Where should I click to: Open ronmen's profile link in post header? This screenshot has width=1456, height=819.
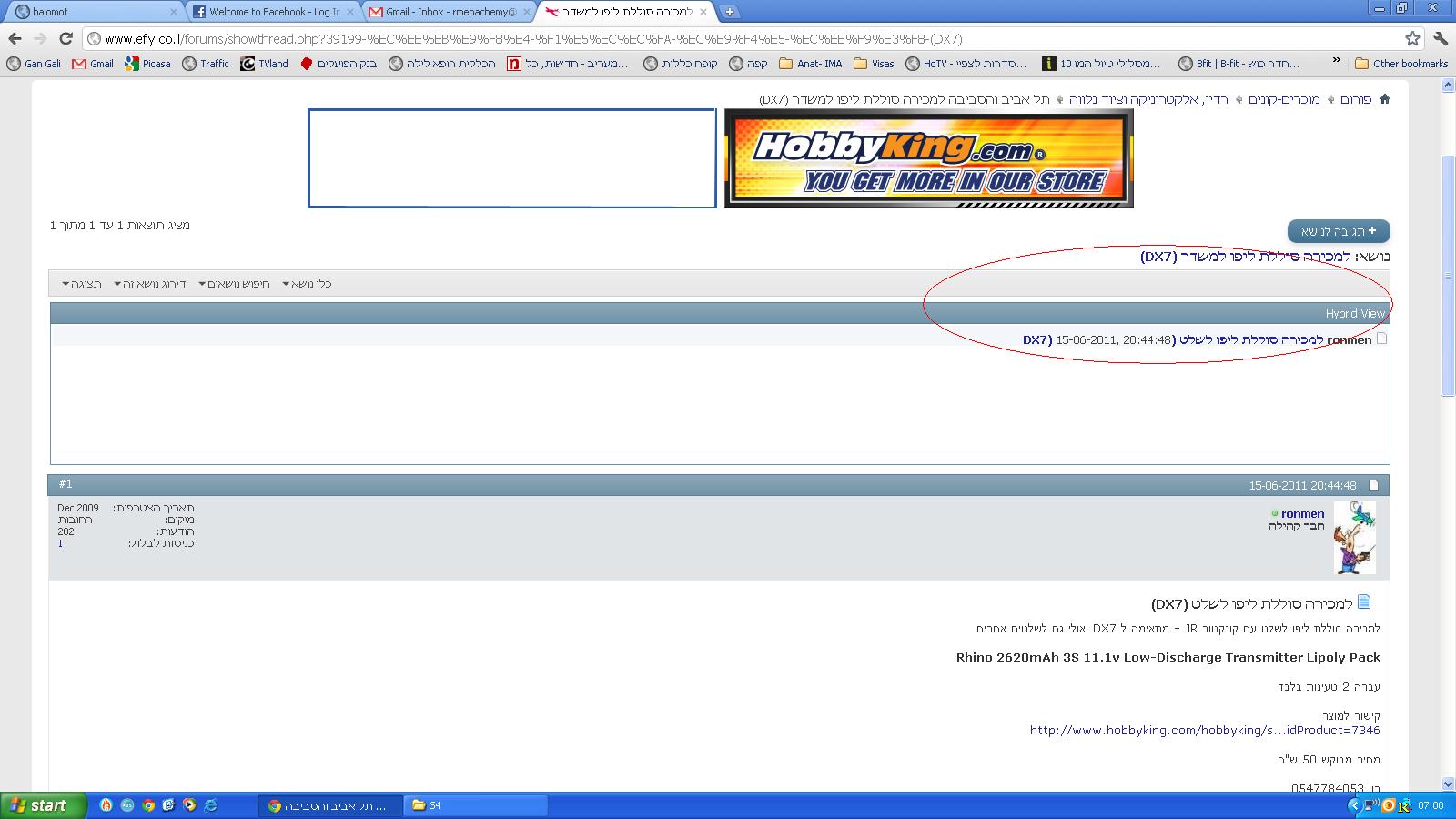pos(1302,514)
